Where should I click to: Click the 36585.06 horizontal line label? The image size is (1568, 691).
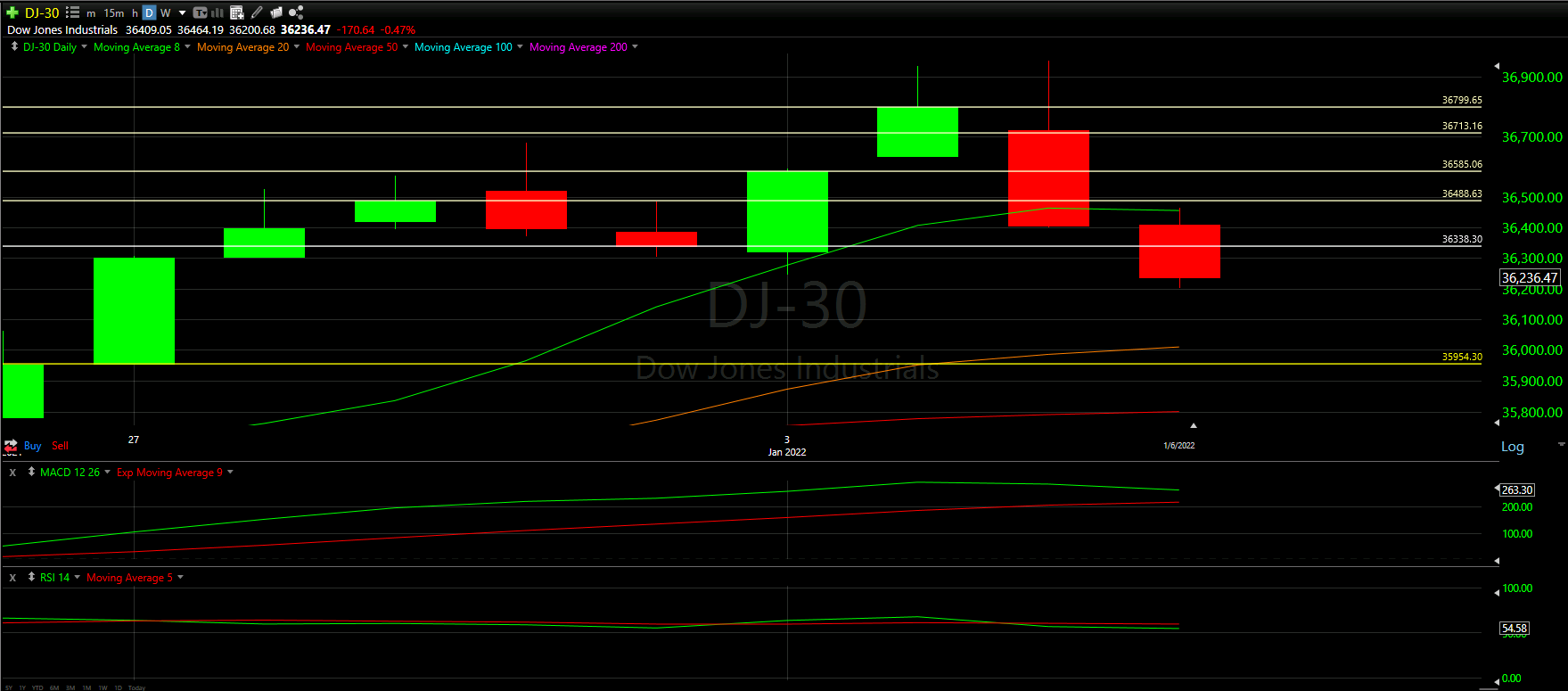point(1462,165)
